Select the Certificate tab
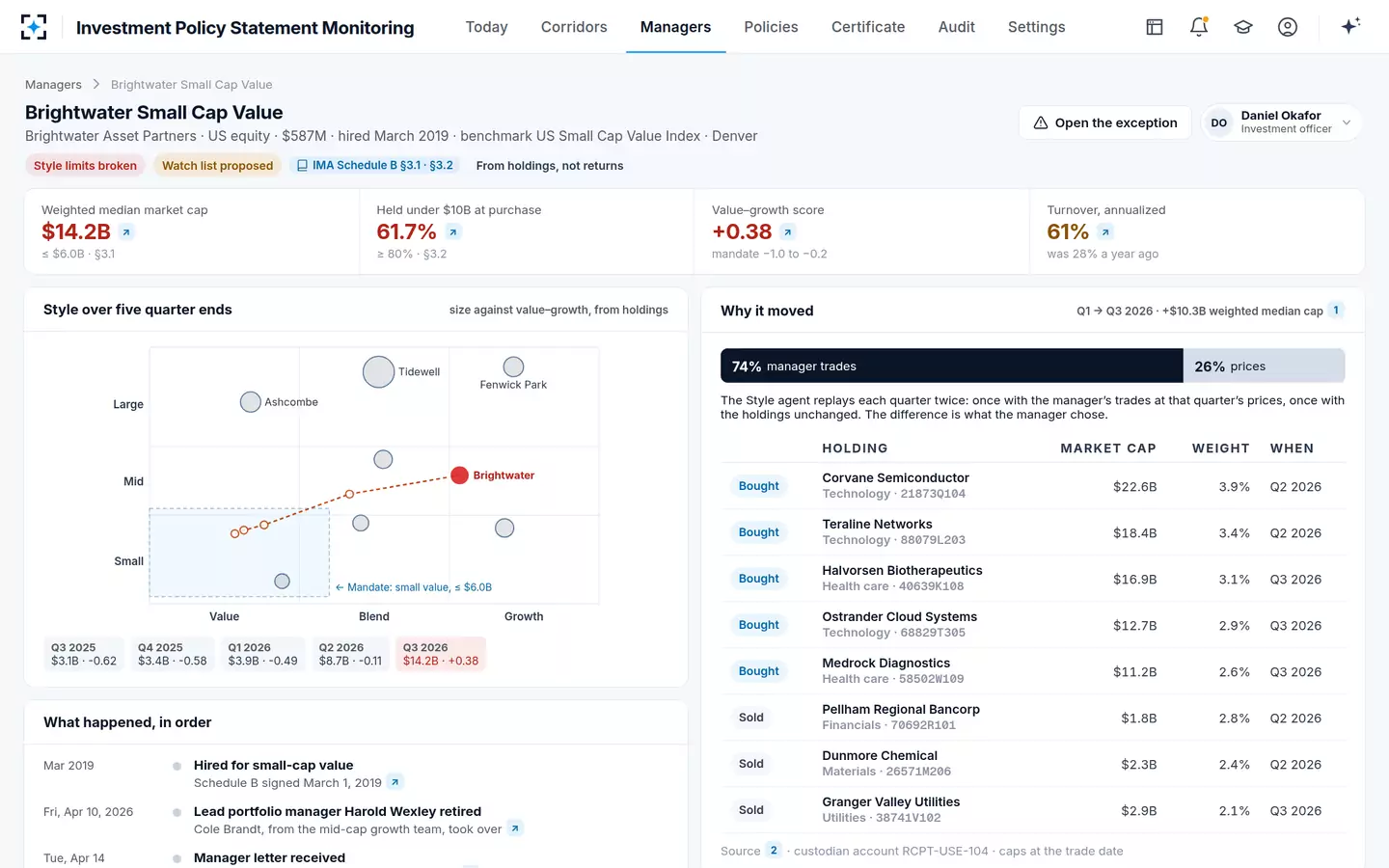Screen dimensions: 1389x868 tap(868, 27)
